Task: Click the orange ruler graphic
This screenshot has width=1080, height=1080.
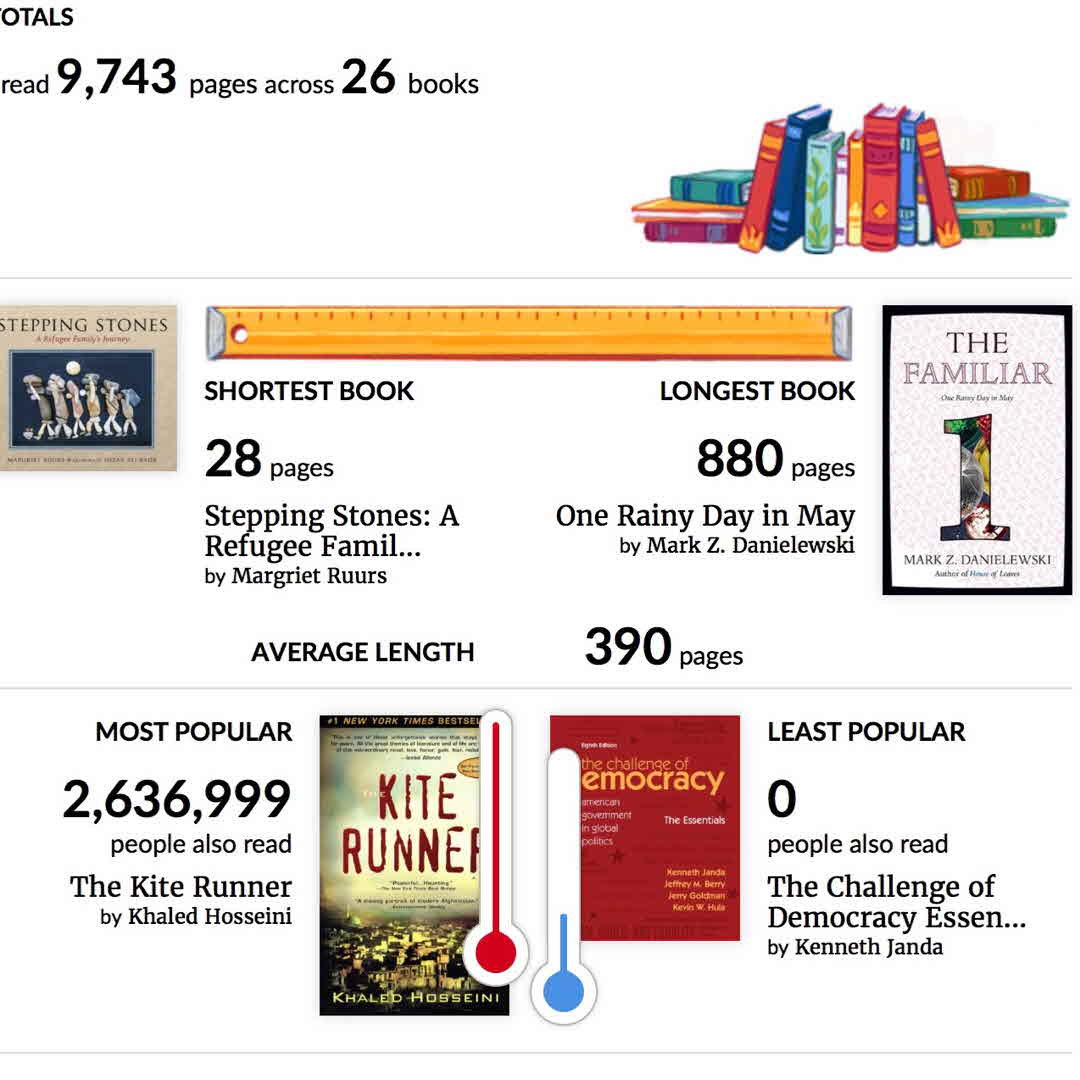Action: 529,333
